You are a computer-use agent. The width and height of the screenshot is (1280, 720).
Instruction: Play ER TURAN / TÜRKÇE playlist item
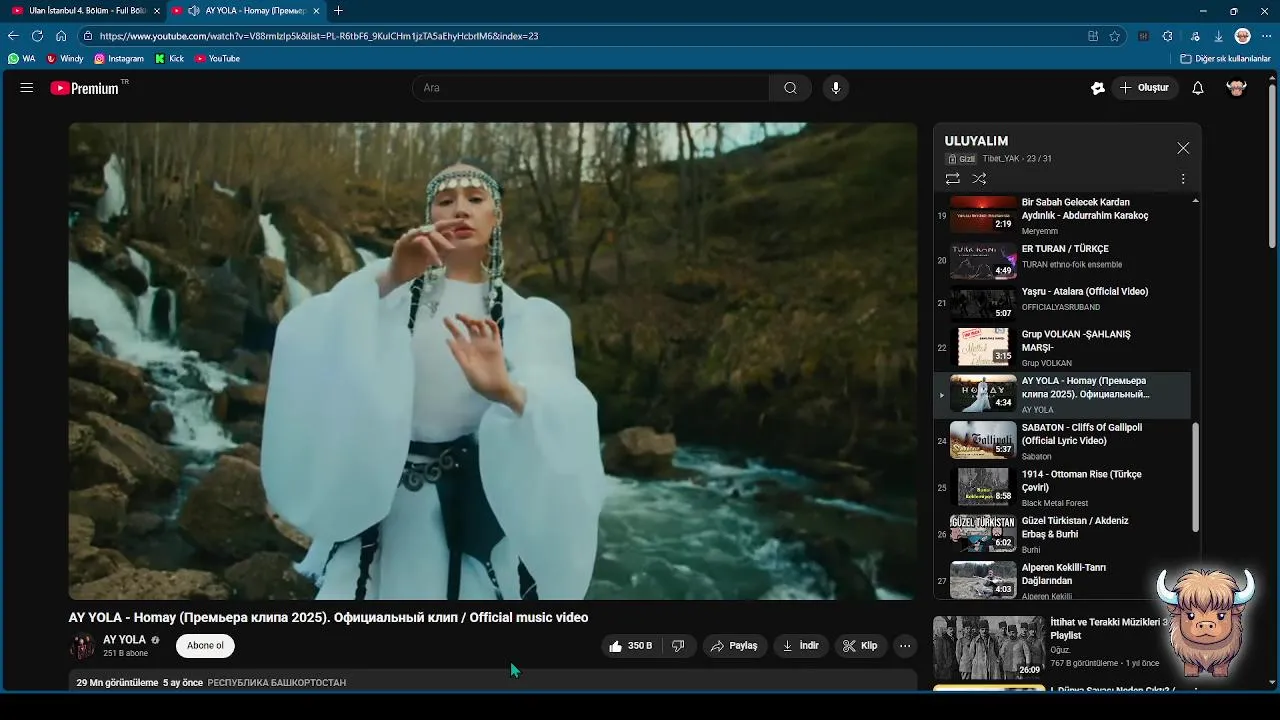click(x=1062, y=261)
